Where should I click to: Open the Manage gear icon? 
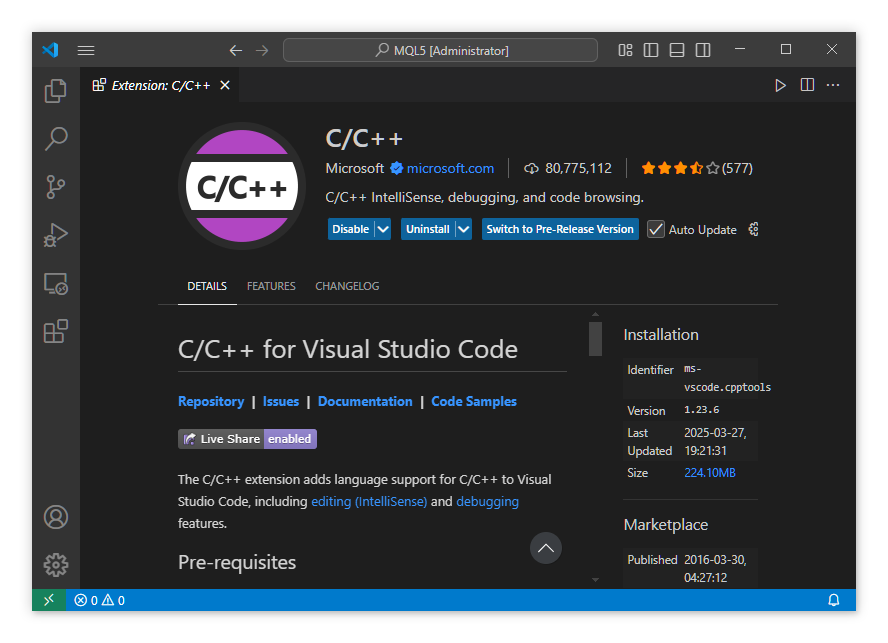56,565
